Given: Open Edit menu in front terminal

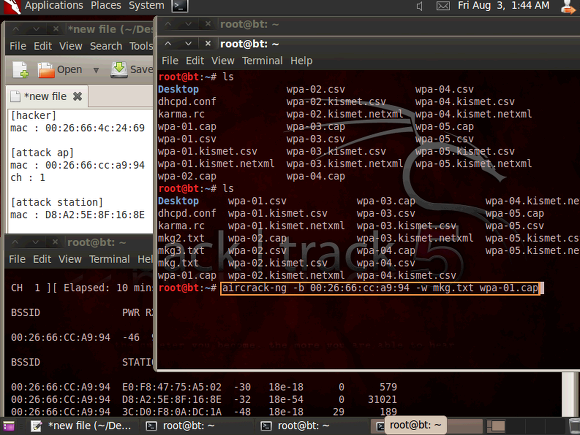Looking at the screenshot, I should tap(195, 61).
